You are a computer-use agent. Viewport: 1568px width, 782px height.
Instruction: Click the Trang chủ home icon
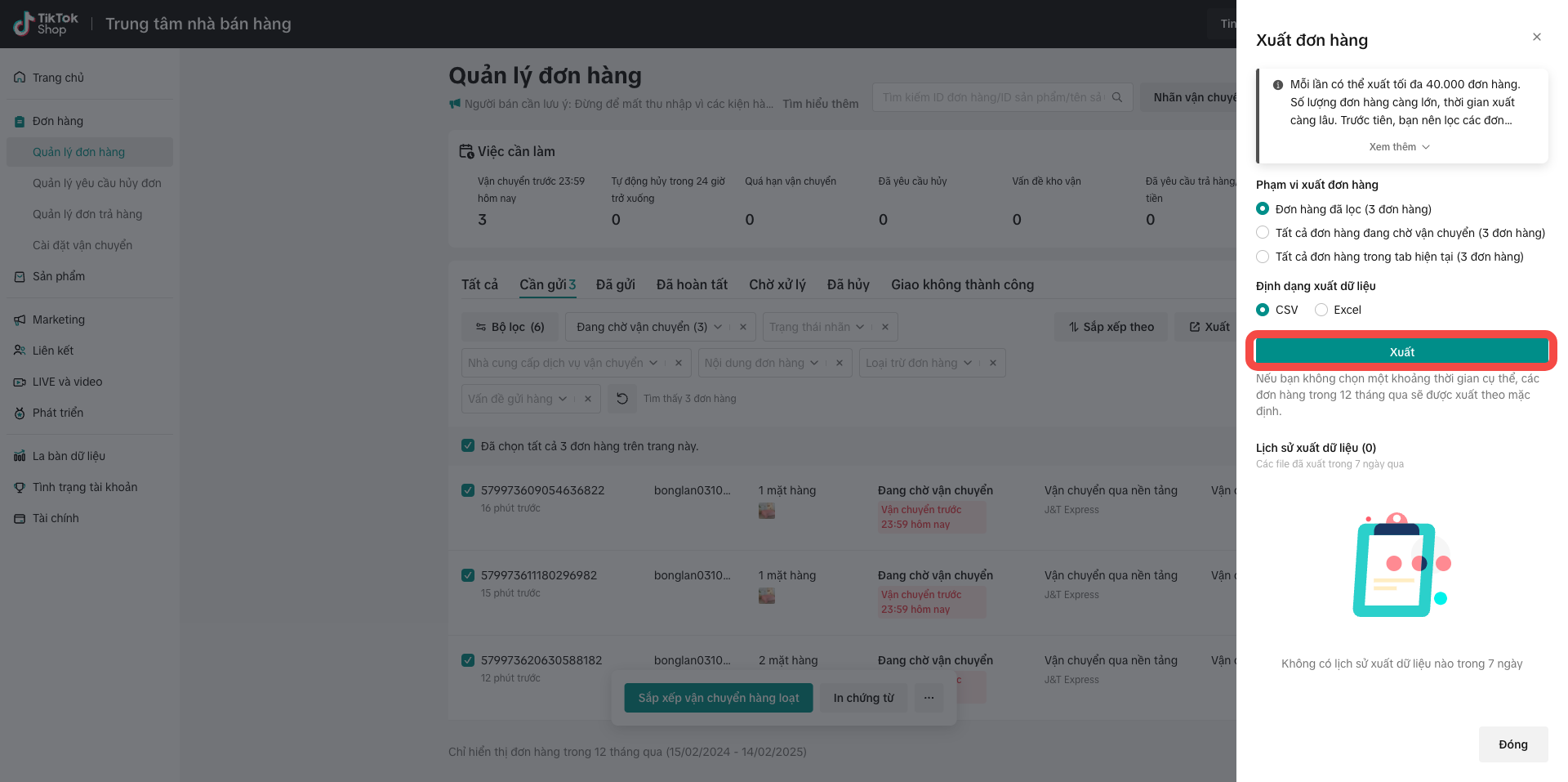[x=20, y=78]
